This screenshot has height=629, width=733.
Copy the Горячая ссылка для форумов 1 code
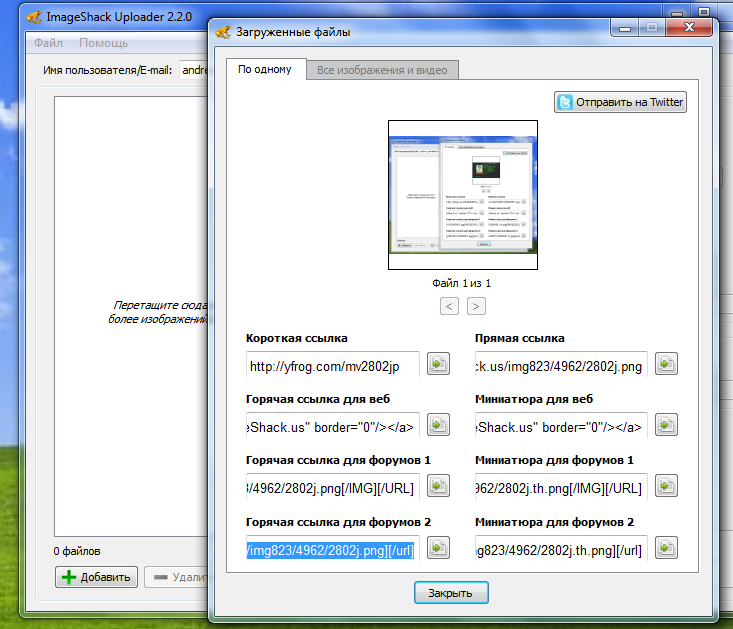tap(438, 486)
